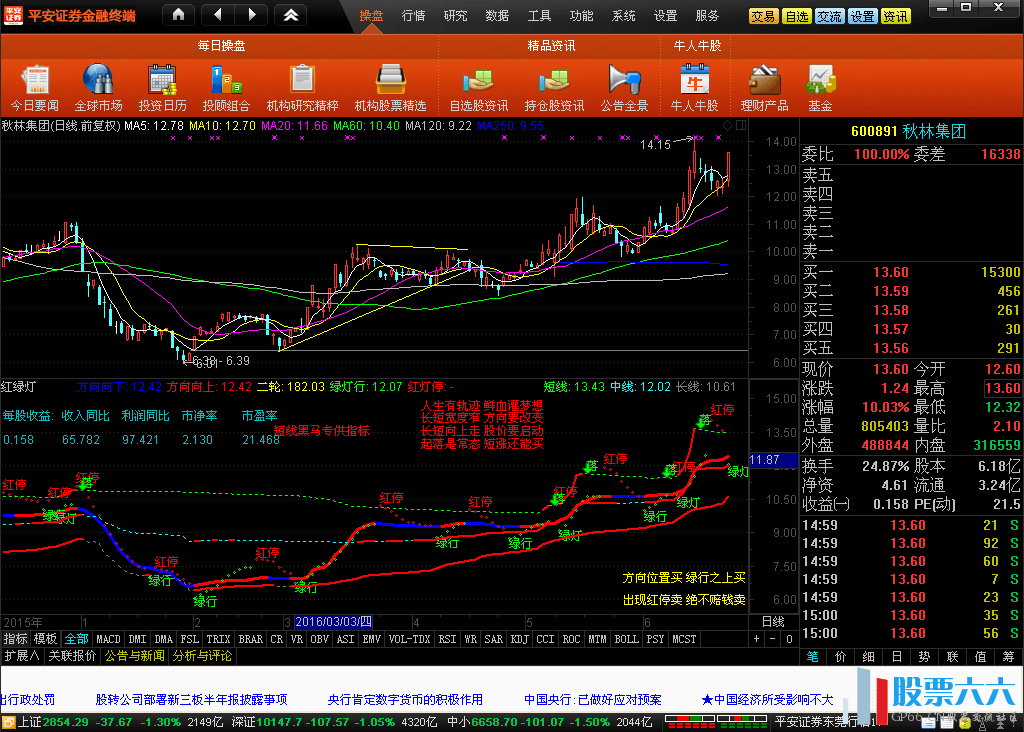Click the 自选 button
This screenshot has width=1024, height=732.
(797, 16)
